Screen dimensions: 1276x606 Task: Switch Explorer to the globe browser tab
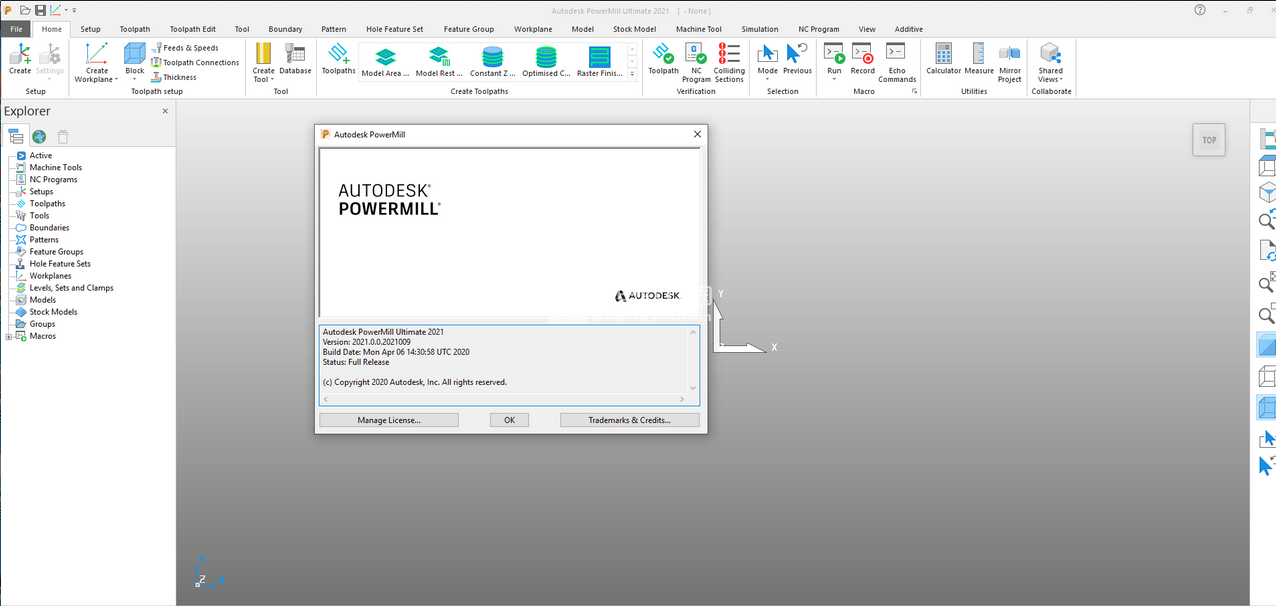click(x=38, y=137)
